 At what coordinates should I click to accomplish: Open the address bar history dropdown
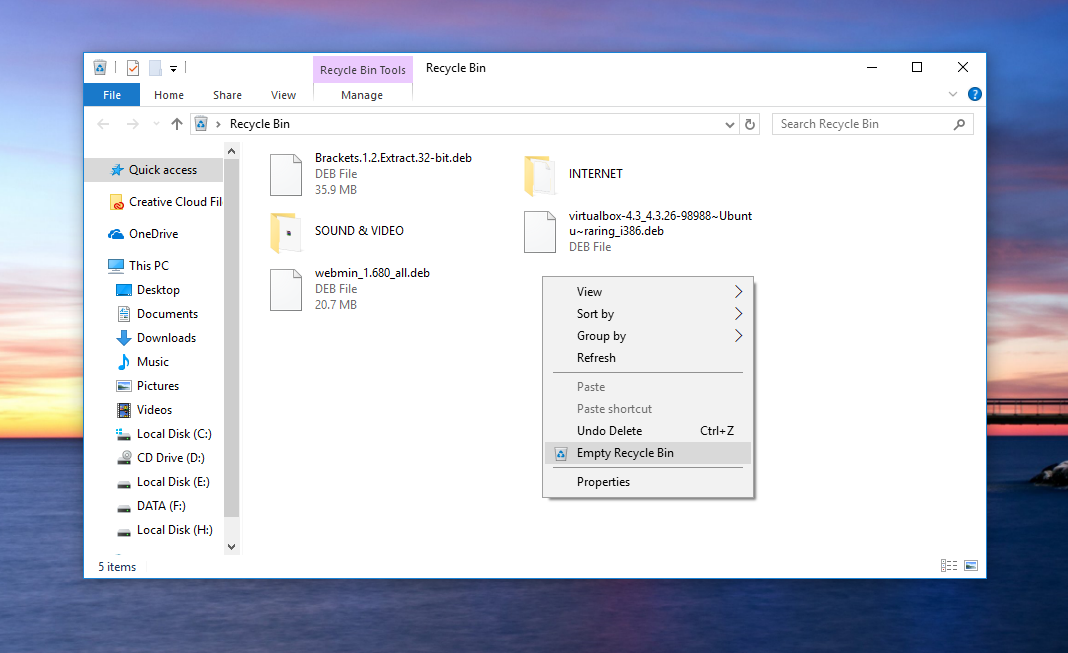(x=729, y=124)
